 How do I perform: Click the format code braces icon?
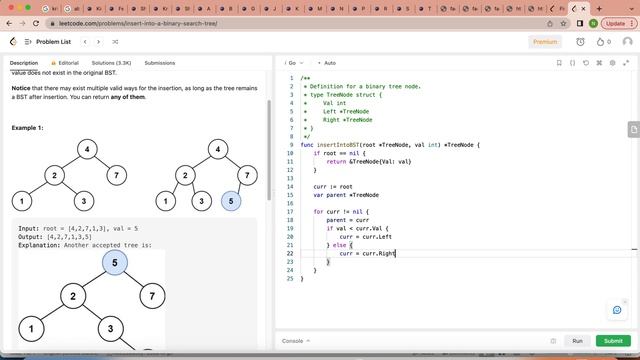click(572, 63)
